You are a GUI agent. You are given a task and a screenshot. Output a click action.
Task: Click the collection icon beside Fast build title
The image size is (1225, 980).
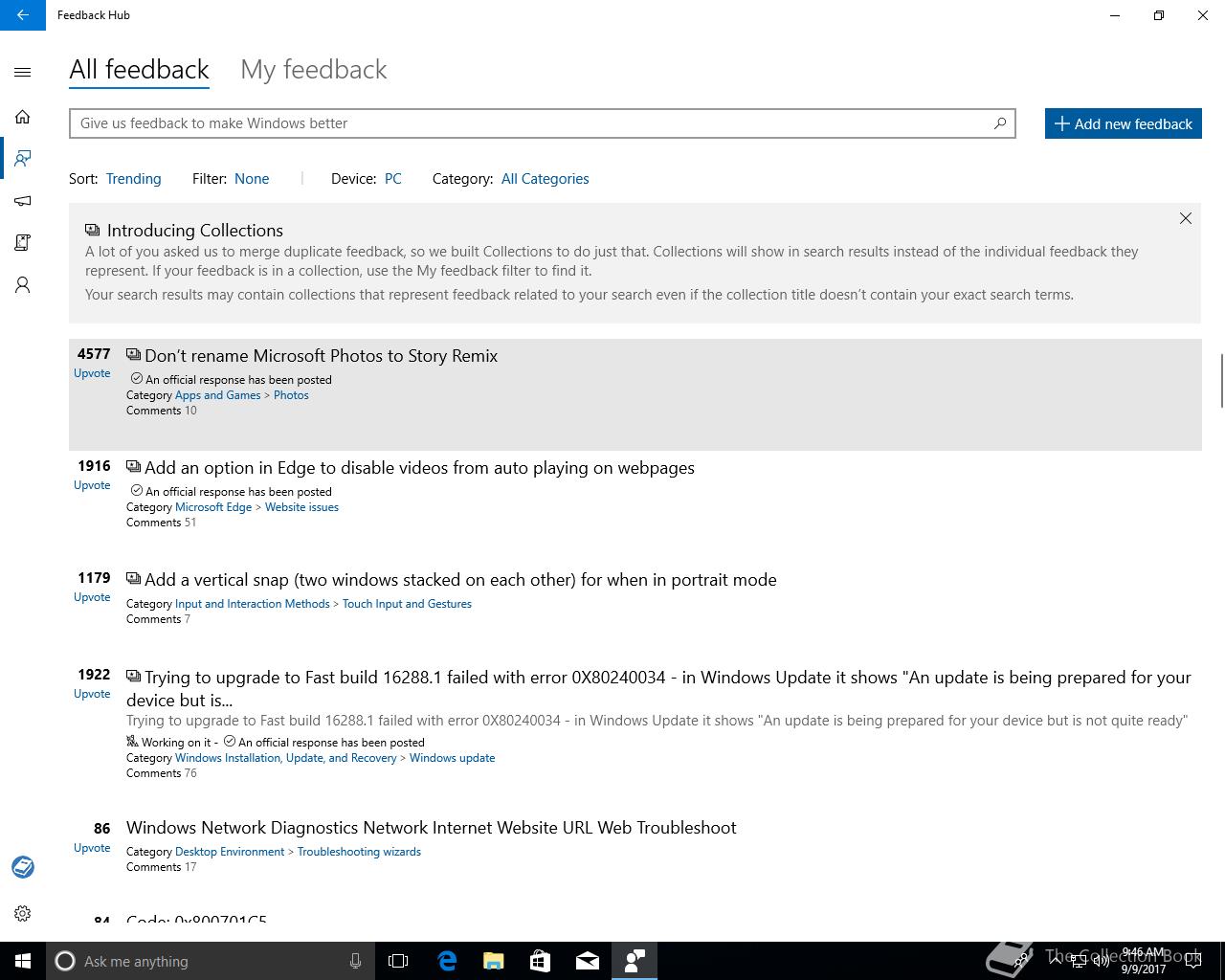pyautogui.click(x=133, y=677)
